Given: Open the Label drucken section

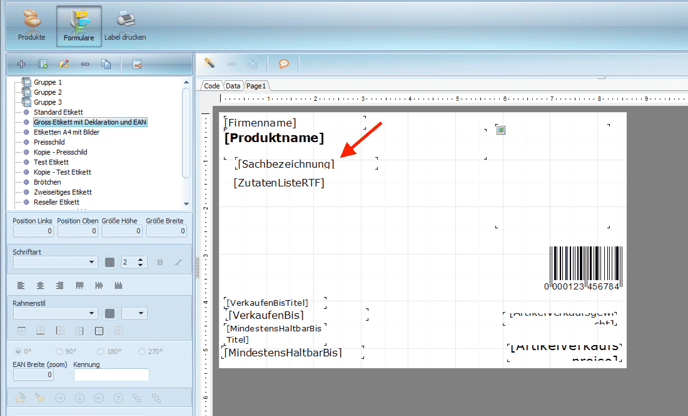Looking at the screenshot, I should click(125, 24).
